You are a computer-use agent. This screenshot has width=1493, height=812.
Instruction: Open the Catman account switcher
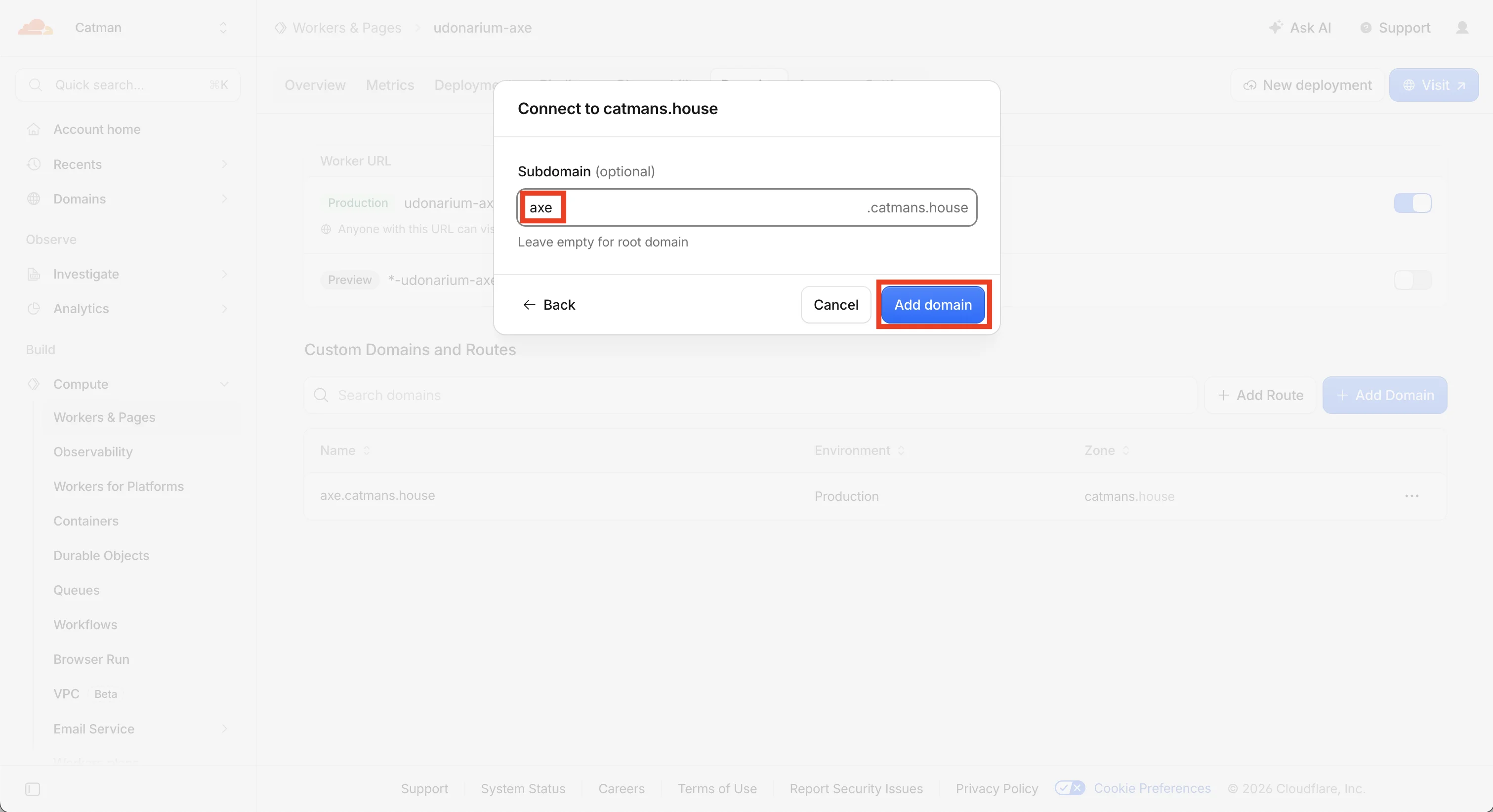[x=223, y=28]
